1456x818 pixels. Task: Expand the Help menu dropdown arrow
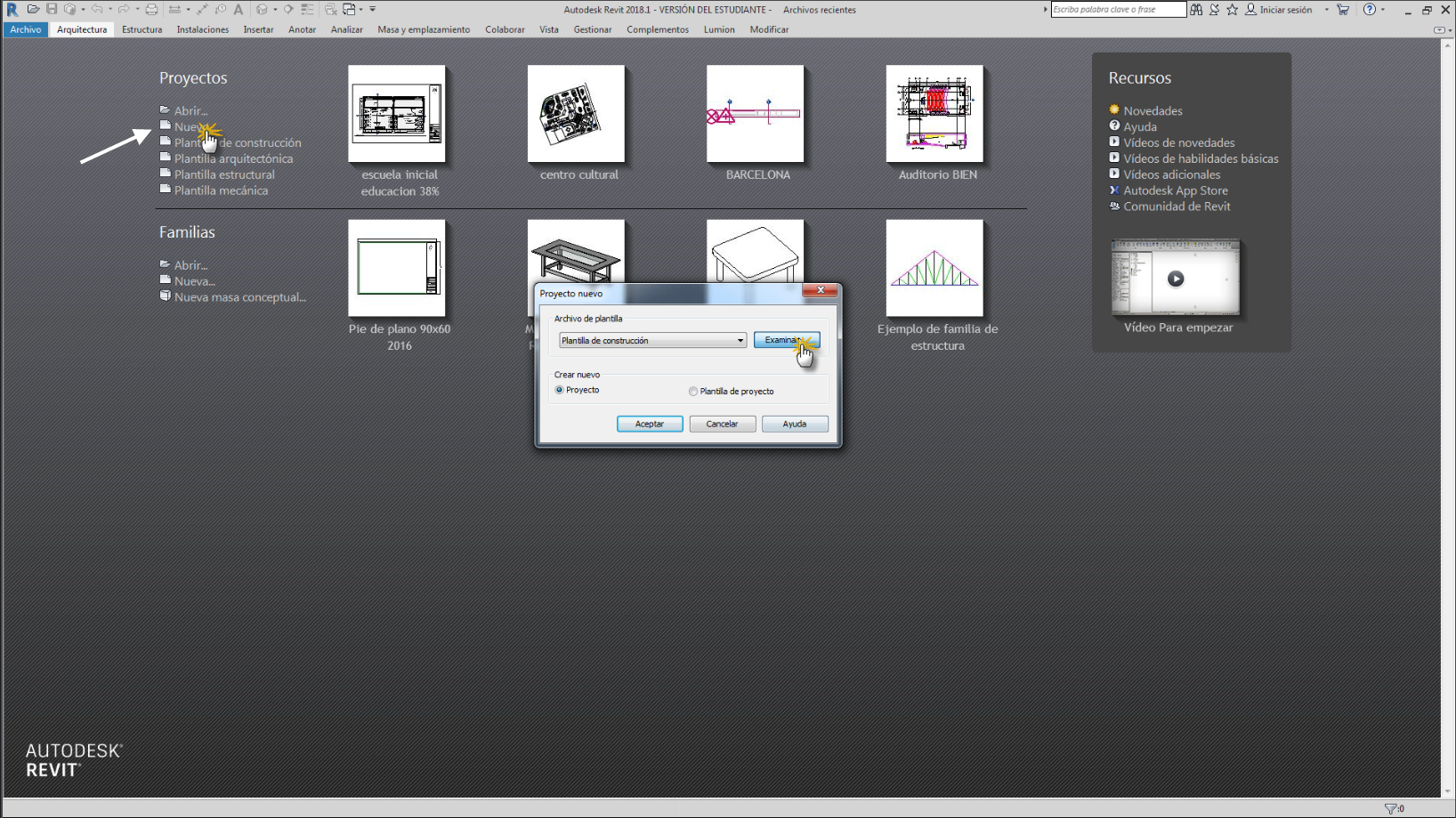(x=1383, y=10)
